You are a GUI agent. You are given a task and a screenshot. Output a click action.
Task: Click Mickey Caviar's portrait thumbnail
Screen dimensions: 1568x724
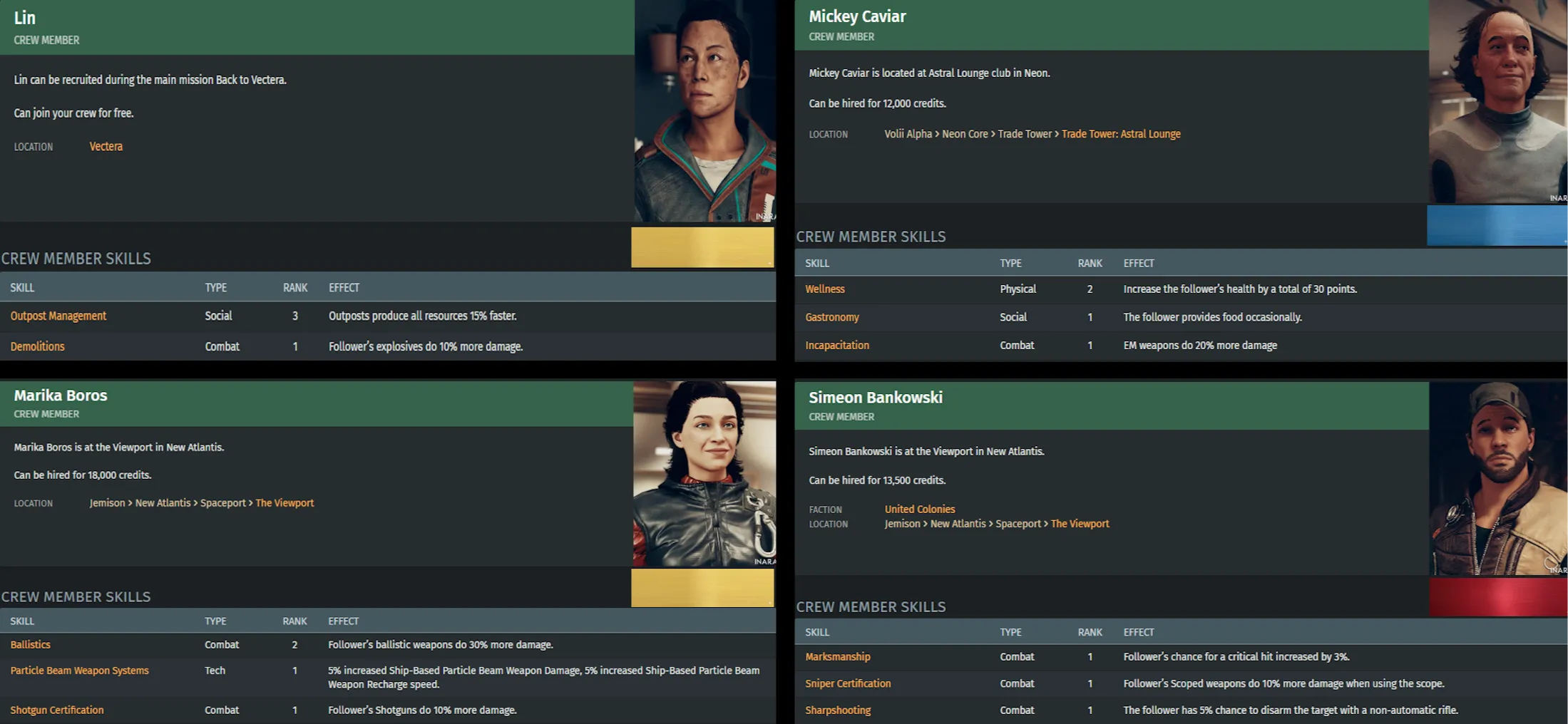coord(1498,102)
